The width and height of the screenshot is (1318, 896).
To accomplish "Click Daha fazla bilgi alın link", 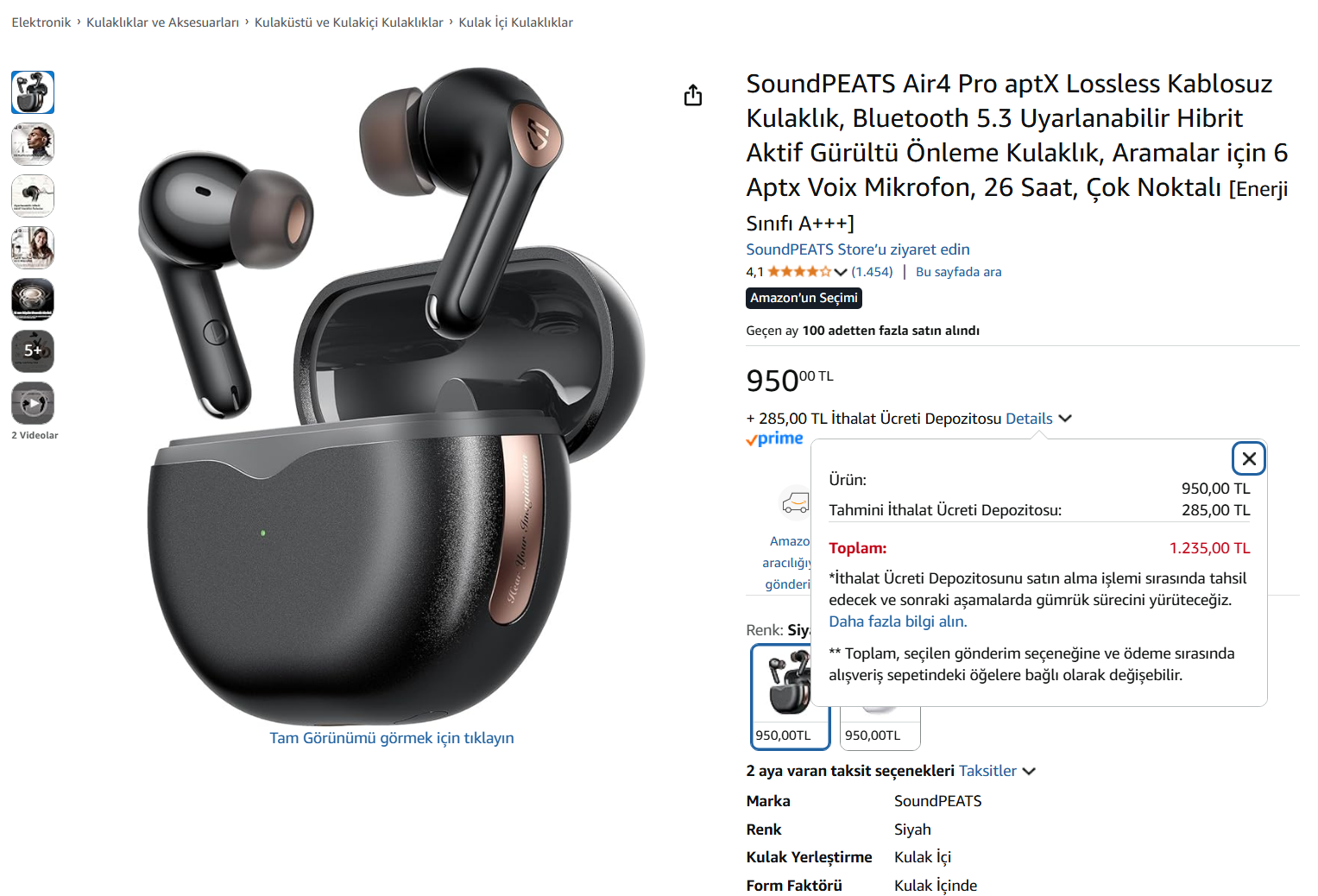I will point(898,622).
